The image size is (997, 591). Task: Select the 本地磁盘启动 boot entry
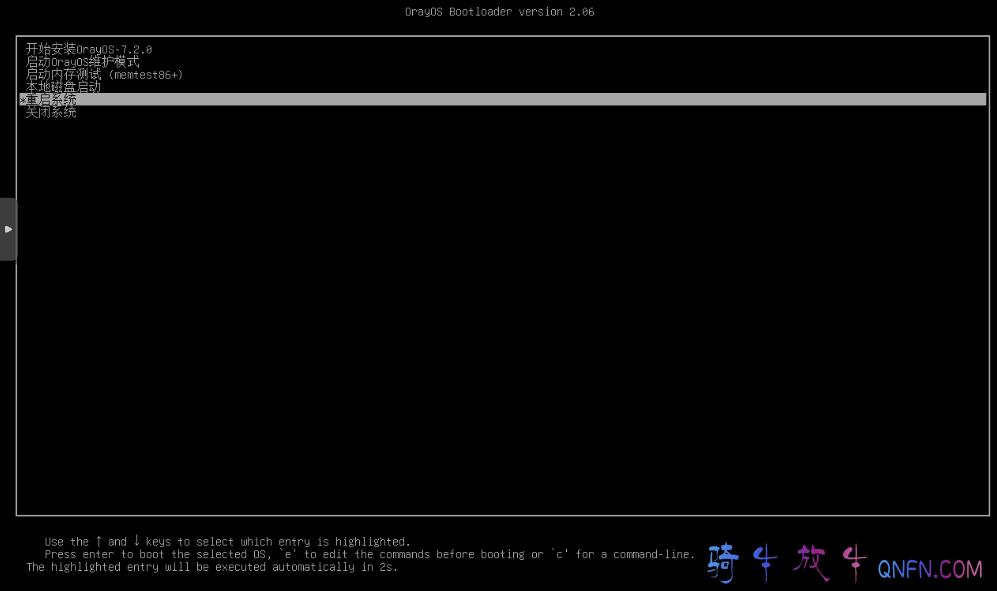coord(63,87)
